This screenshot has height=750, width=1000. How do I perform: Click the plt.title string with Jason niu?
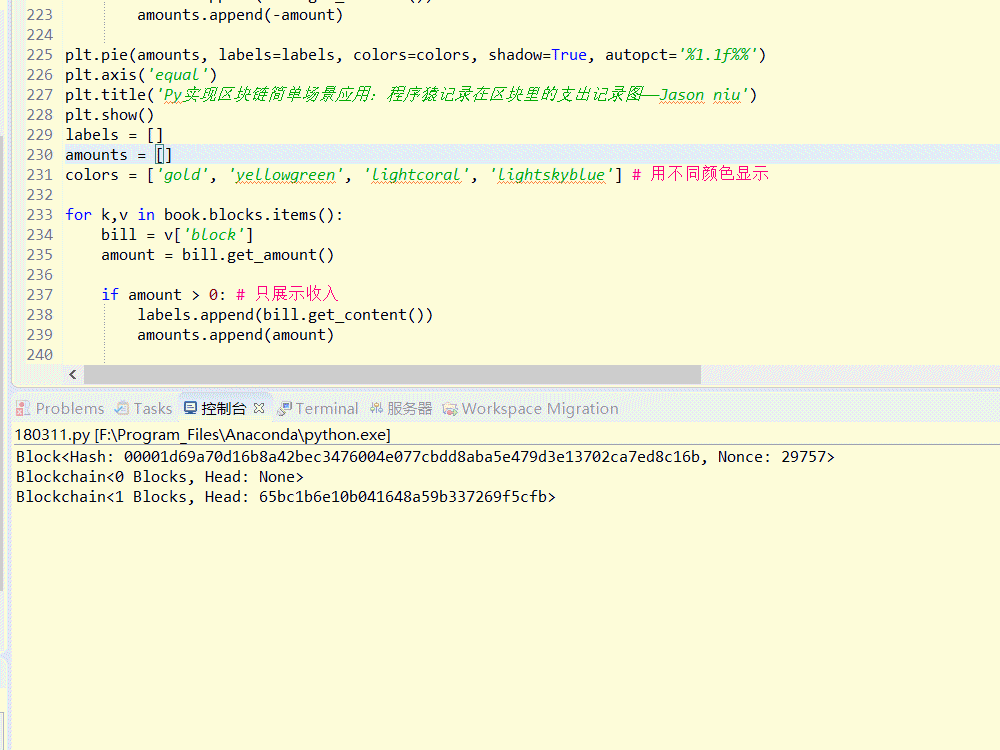[x=452, y=95]
